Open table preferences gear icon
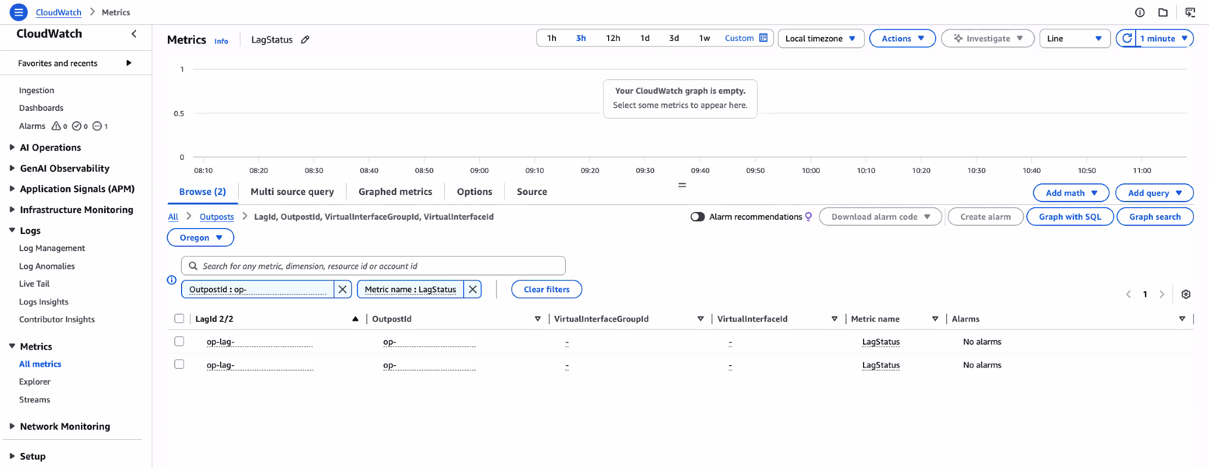1209x468 pixels. click(1186, 295)
